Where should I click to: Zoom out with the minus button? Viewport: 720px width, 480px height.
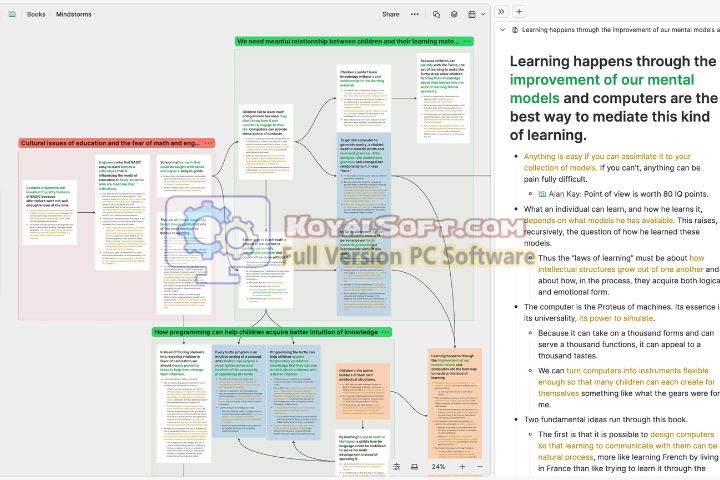click(480, 466)
